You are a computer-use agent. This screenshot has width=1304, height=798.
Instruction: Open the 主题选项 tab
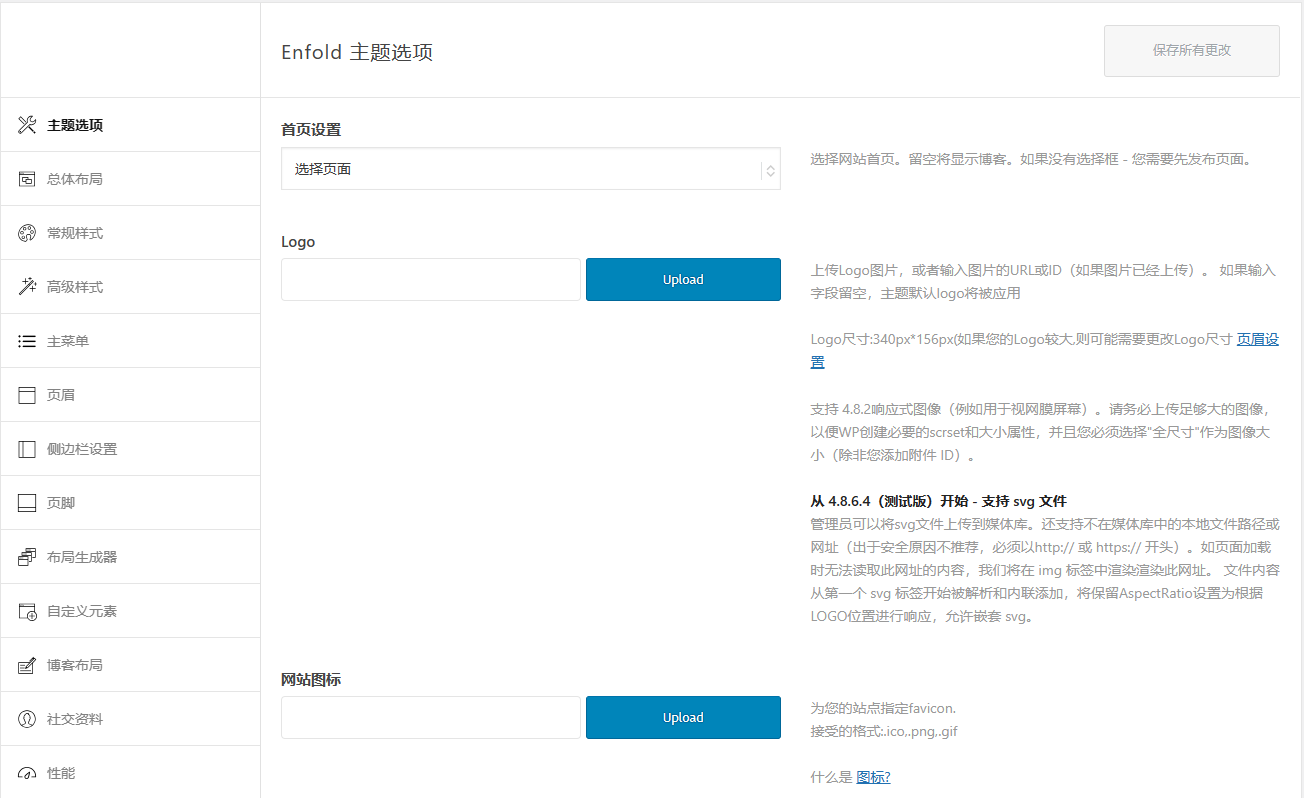[x=130, y=125]
